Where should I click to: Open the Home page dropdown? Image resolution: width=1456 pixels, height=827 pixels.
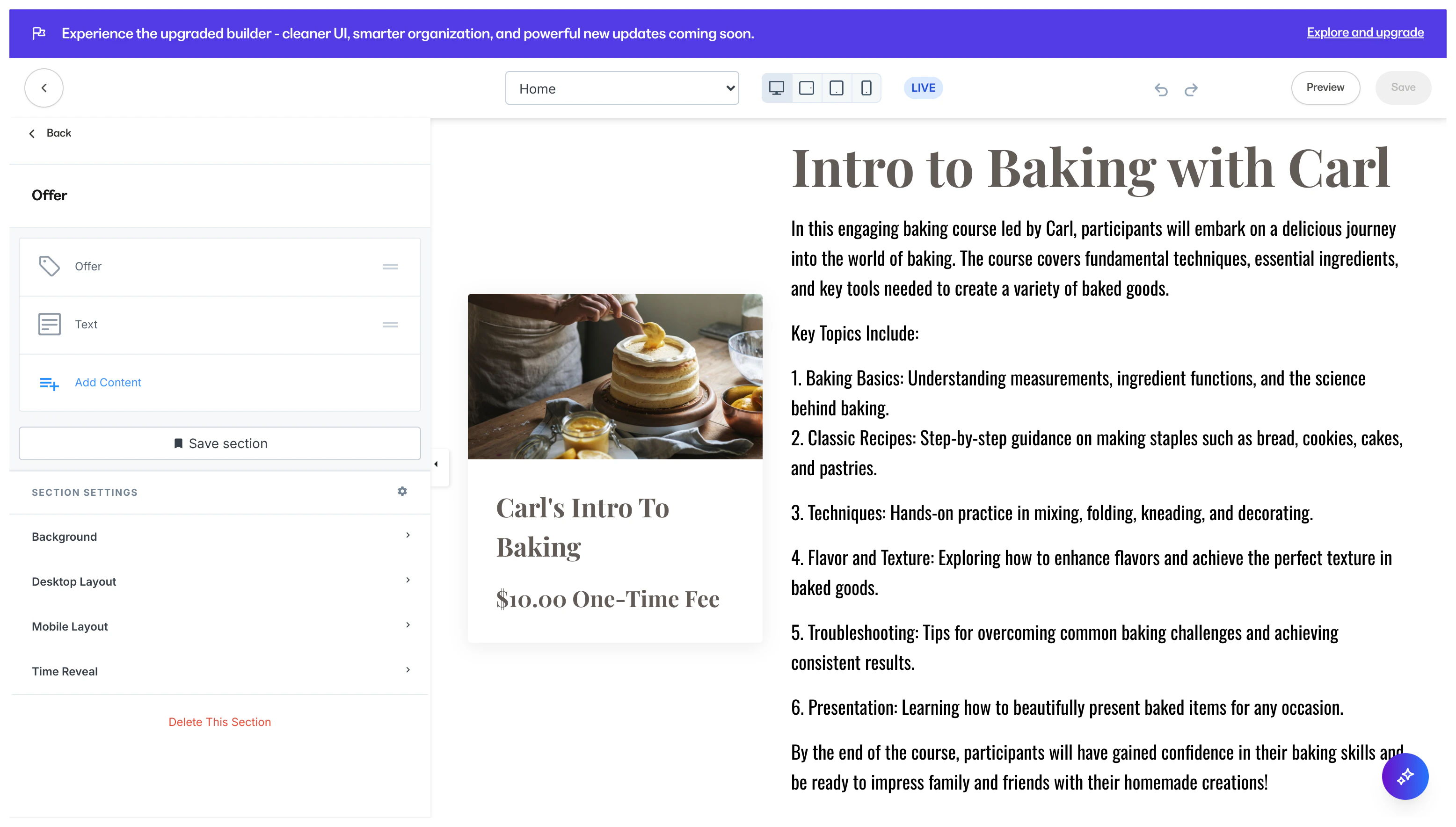click(621, 88)
